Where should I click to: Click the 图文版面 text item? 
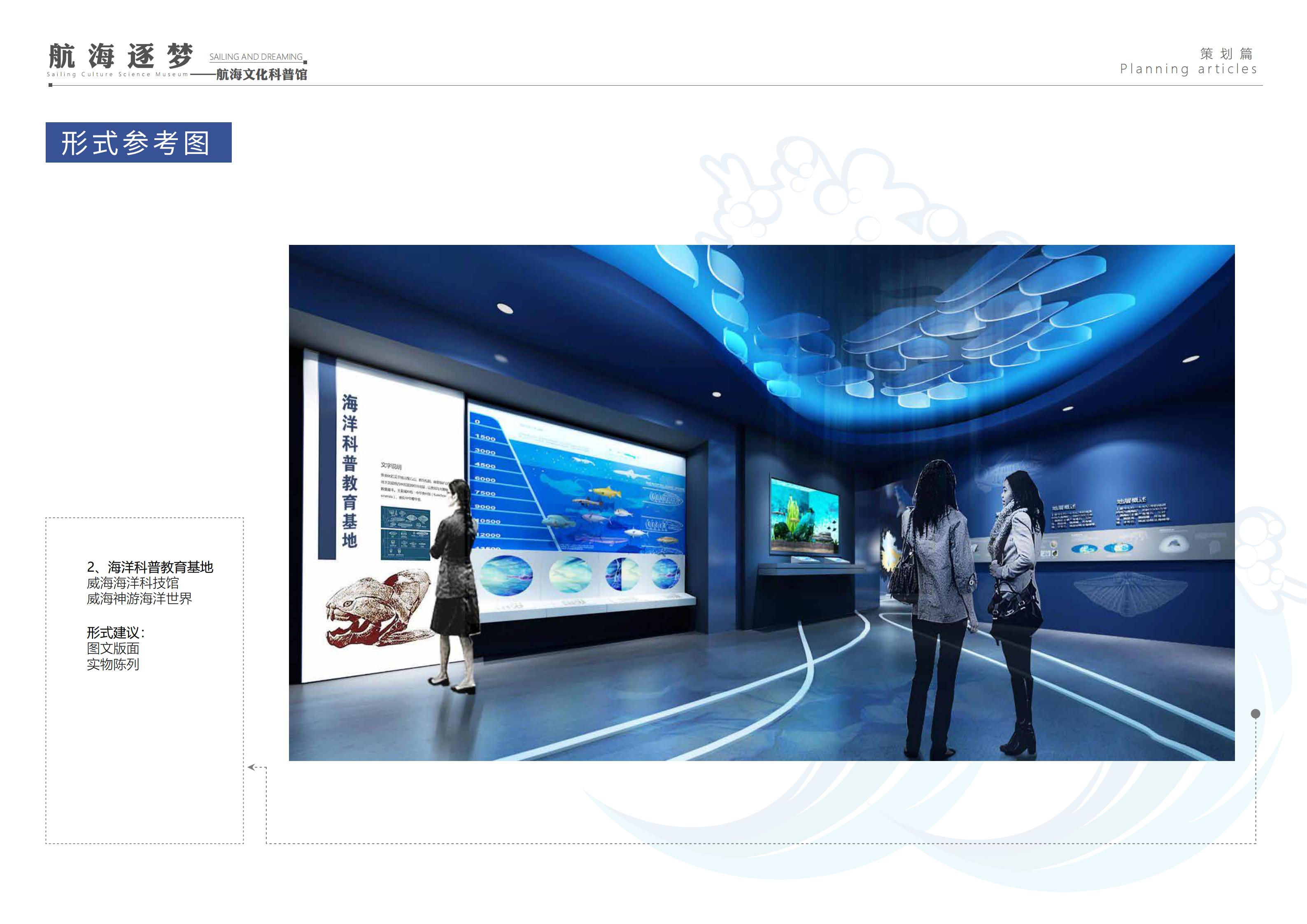tap(113, 649)
